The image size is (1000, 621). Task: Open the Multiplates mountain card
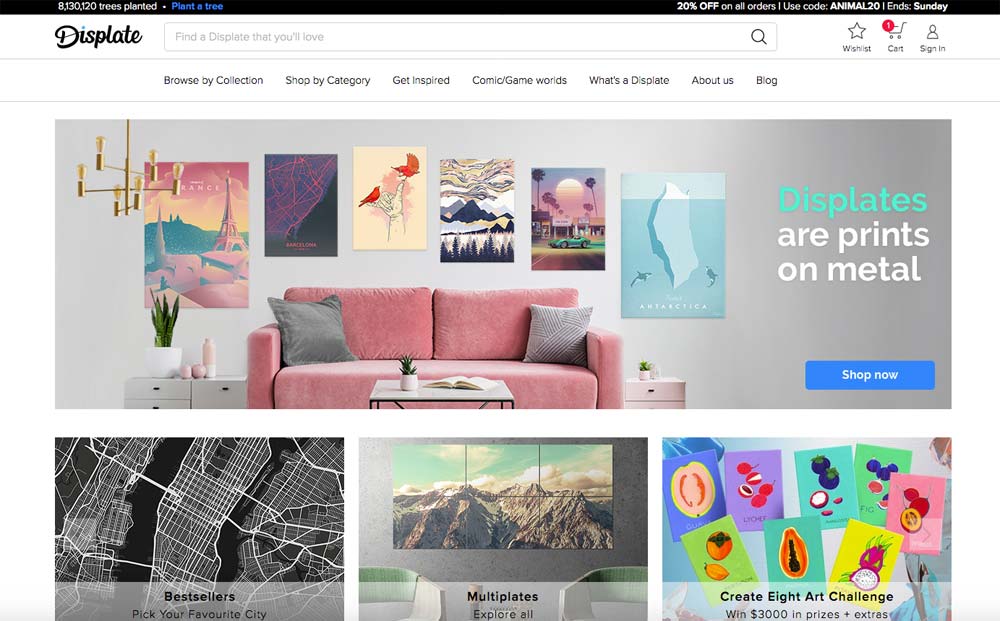coord(503,529)
